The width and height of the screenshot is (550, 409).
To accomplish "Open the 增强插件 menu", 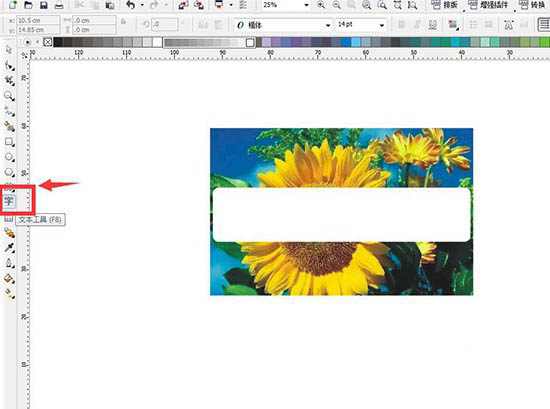I will (x=488, y=5).
